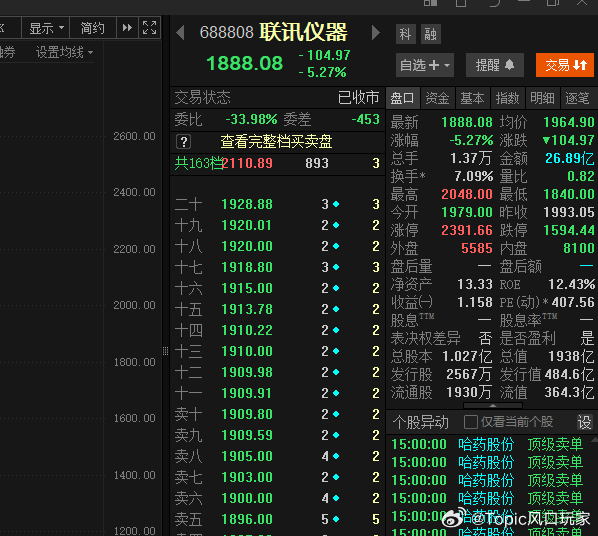Open 查看完整档买卖盘 link
This screenshot has height=536, width=598.
(x=276, y=142)
